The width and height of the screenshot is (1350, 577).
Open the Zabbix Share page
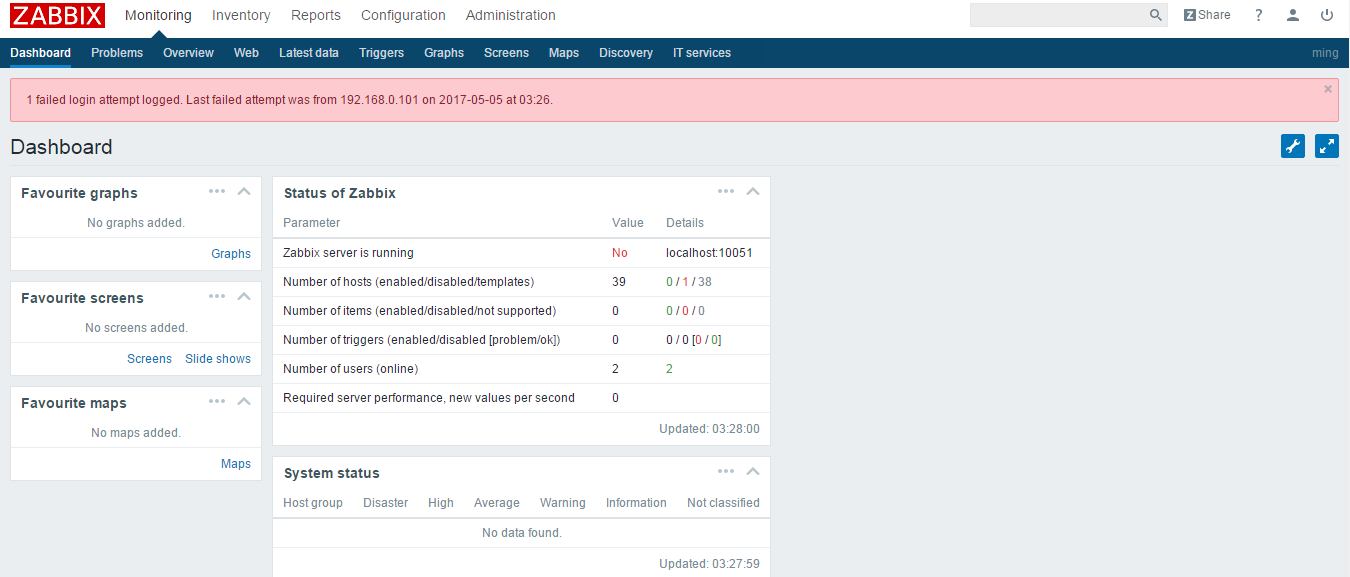click(1207, 15)
